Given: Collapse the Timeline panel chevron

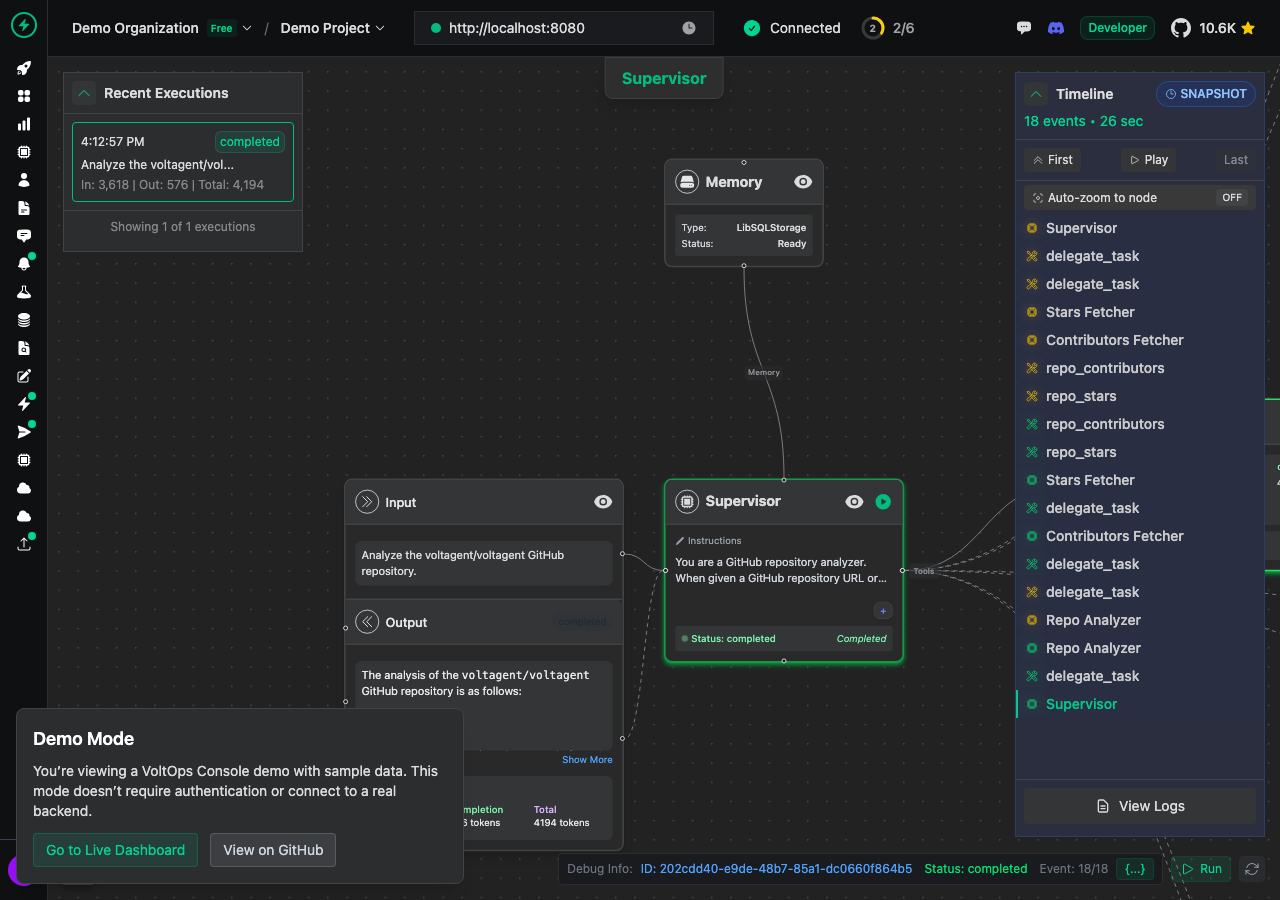Looking at the screenshot, I should (x=1036, y=94).
